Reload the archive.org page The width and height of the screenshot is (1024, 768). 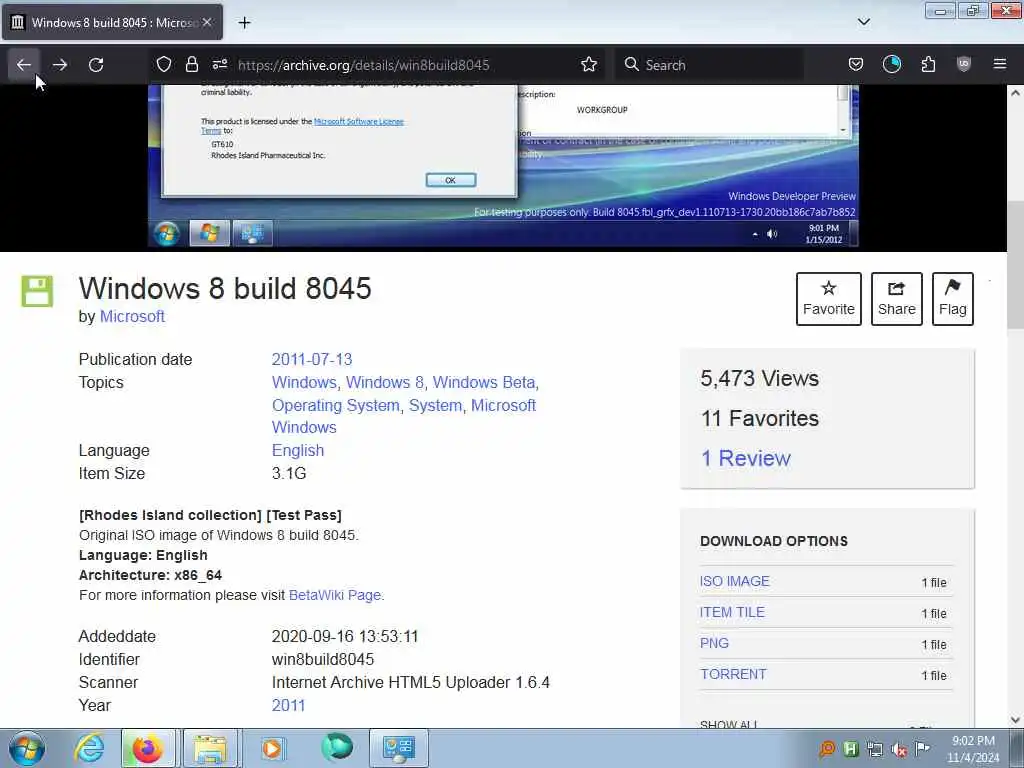point(96,65)
